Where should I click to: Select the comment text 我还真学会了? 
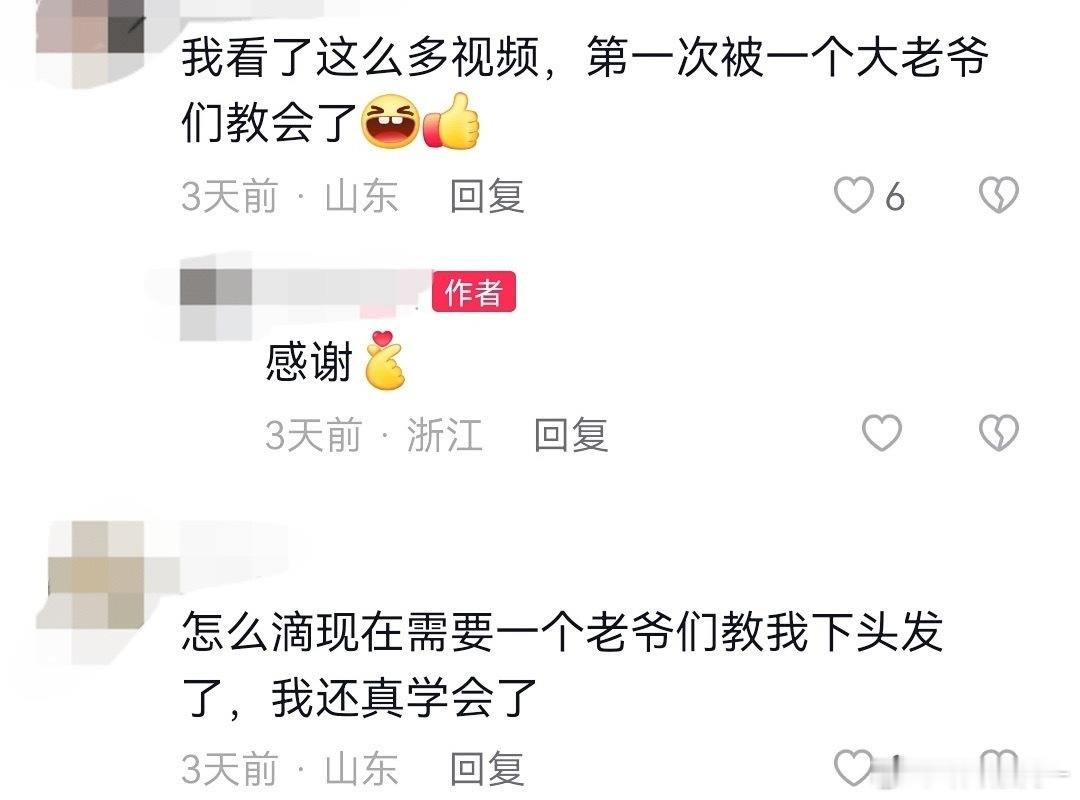click(404, 697)
